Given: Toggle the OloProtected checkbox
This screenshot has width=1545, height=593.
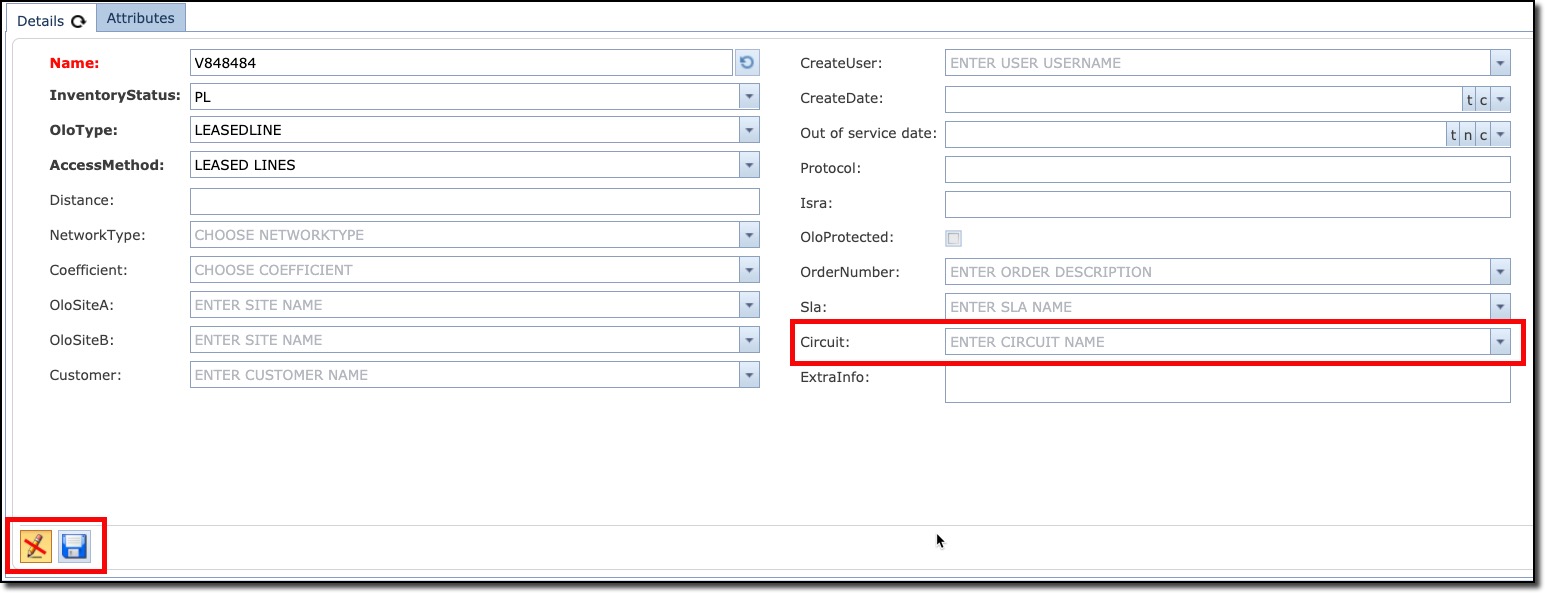Looking at the screenshot, I should [954, 238].
